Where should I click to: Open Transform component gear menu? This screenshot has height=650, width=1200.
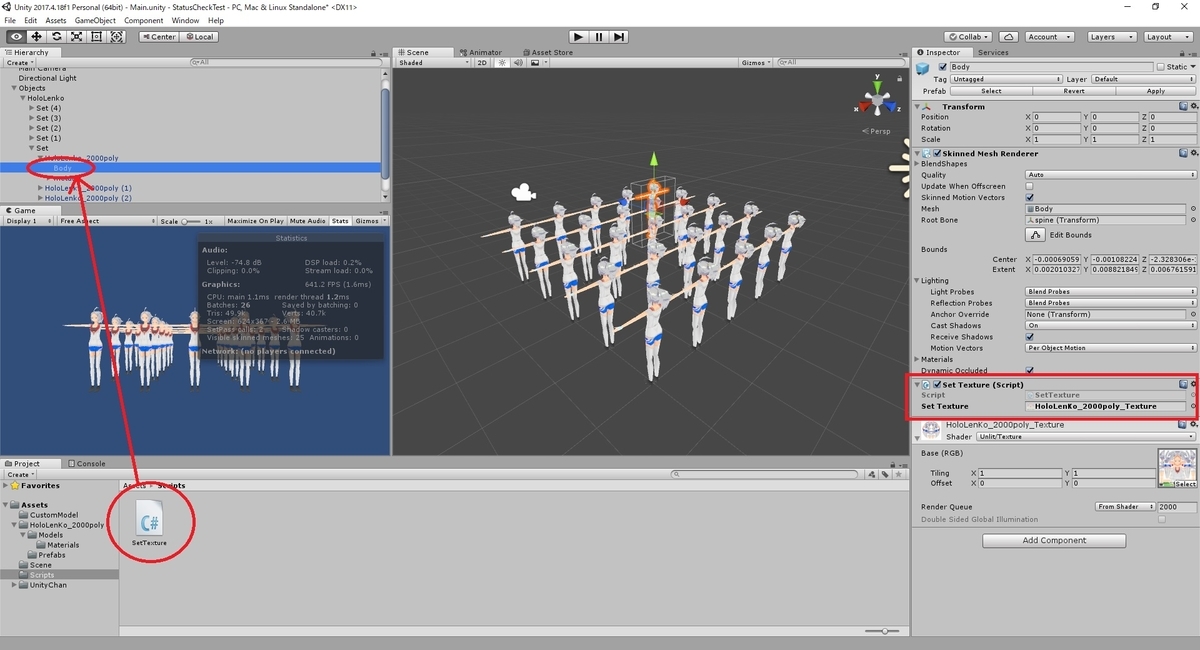pos(1192,106)
